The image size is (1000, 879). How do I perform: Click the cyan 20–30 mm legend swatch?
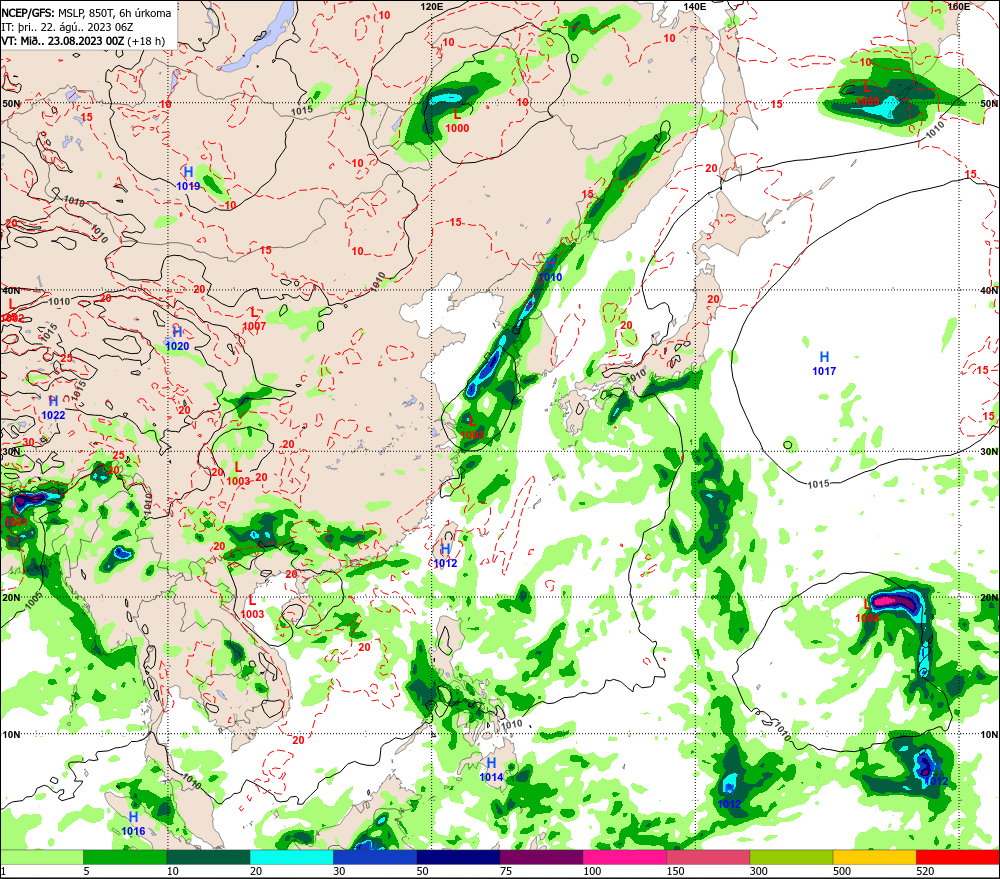tap(291, 857)
